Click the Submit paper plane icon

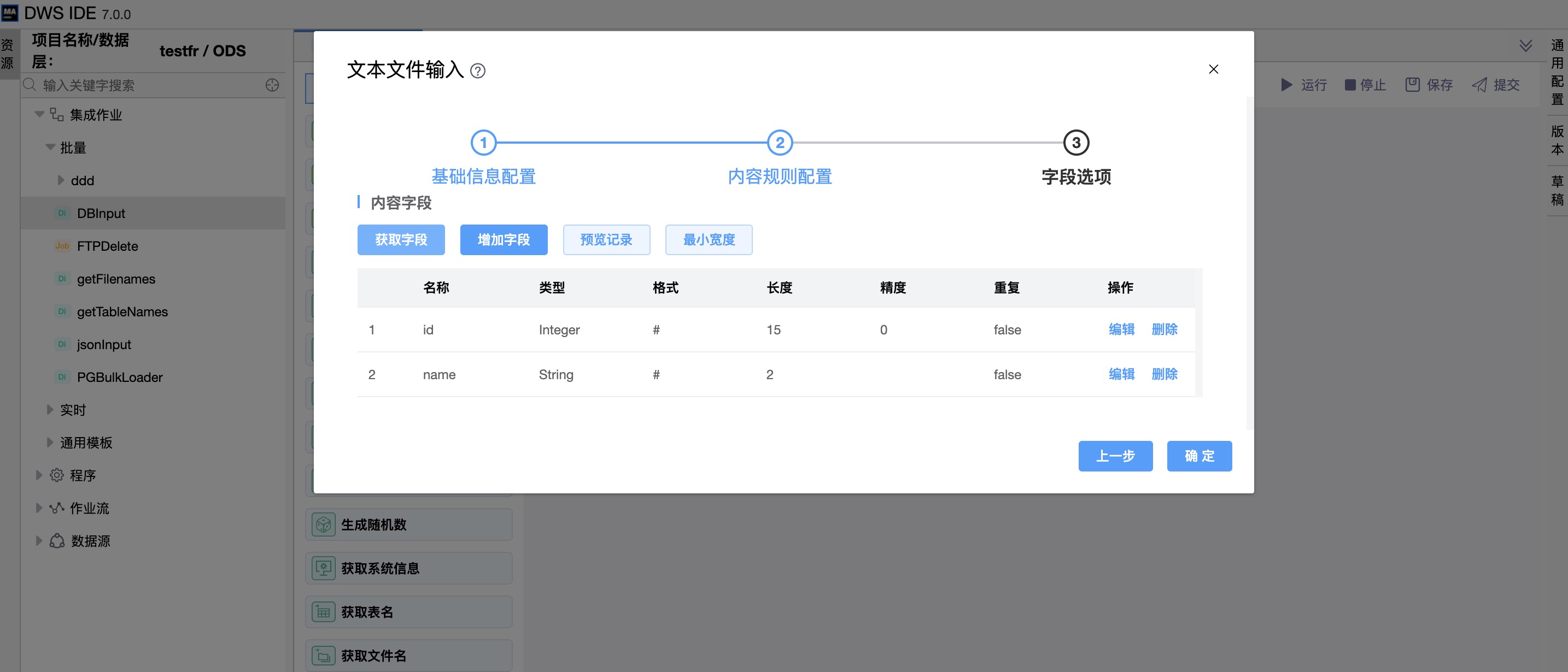point(1479,85)
